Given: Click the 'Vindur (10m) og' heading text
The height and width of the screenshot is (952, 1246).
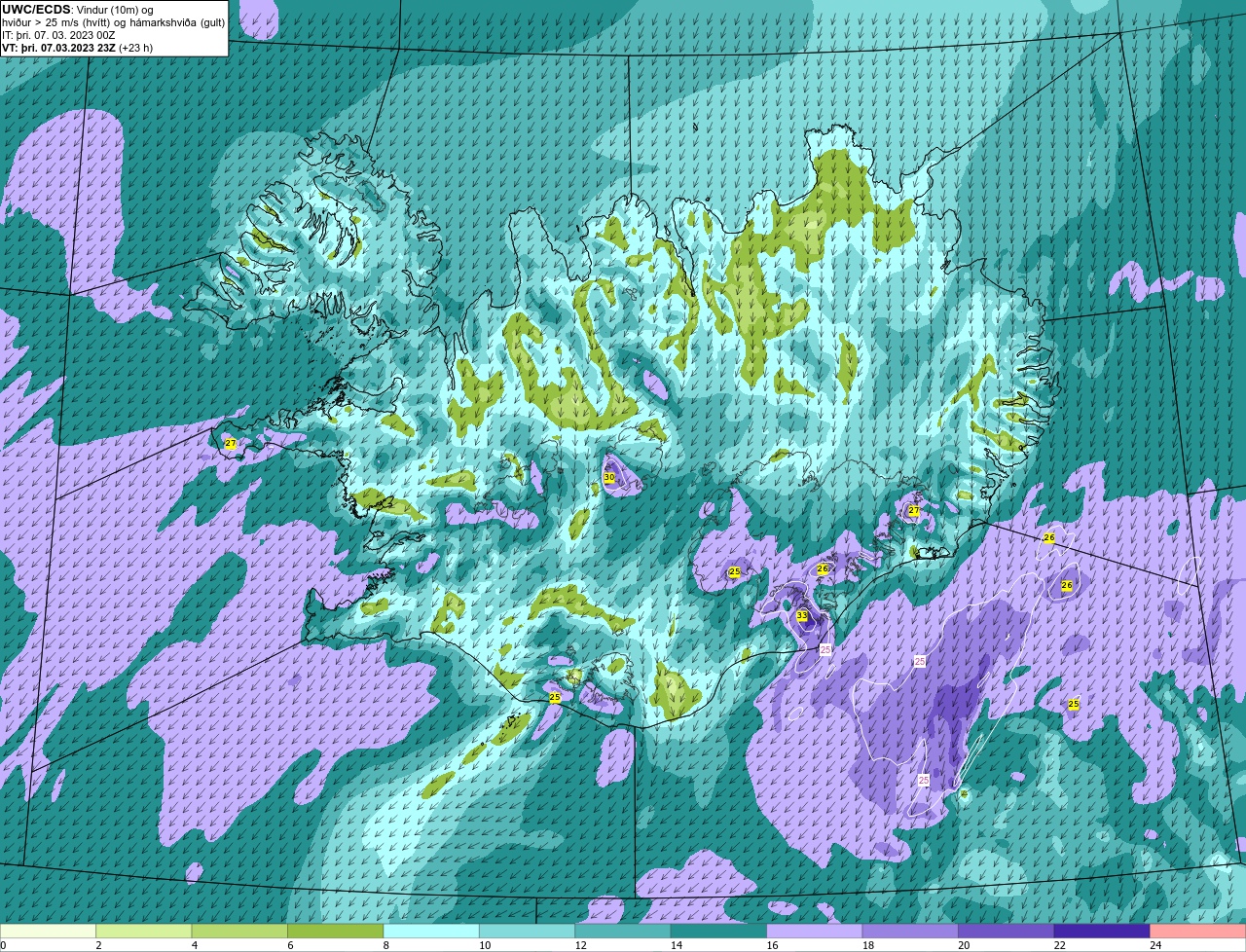Looking at the screenshot, I should click(x=114, y=10).
